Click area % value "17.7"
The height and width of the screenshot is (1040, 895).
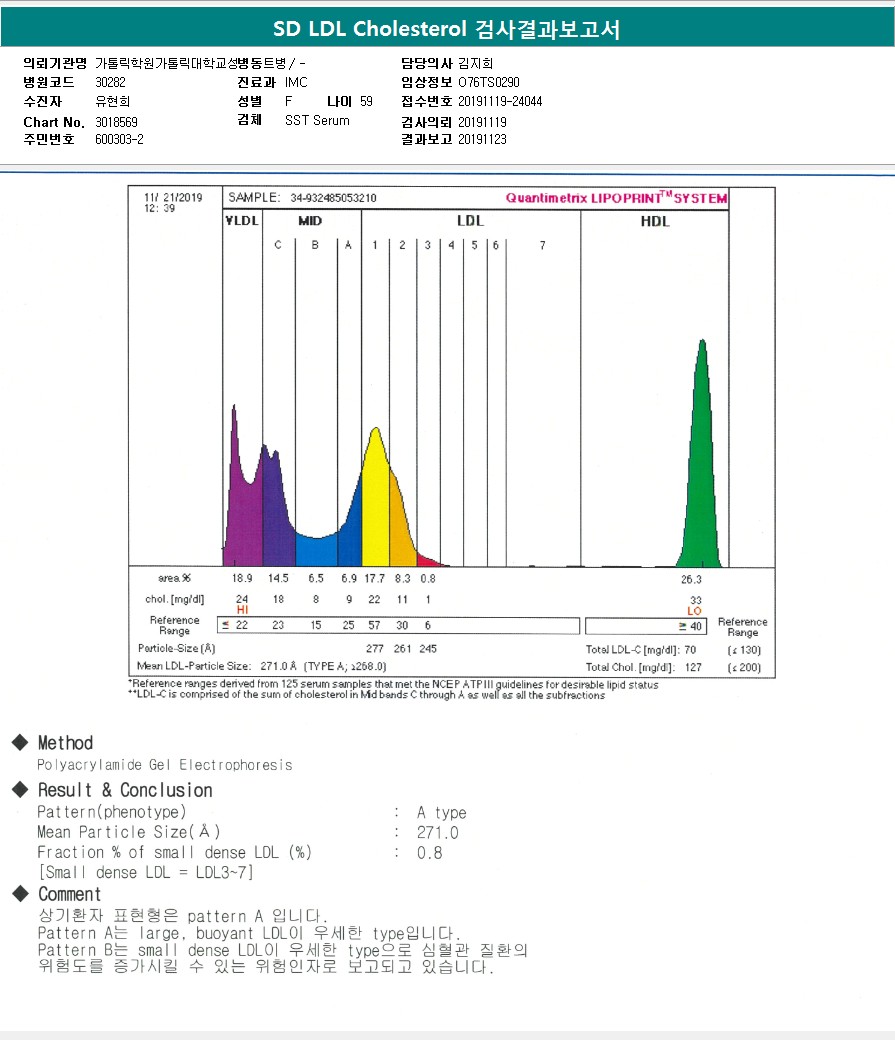pos(374,578)
